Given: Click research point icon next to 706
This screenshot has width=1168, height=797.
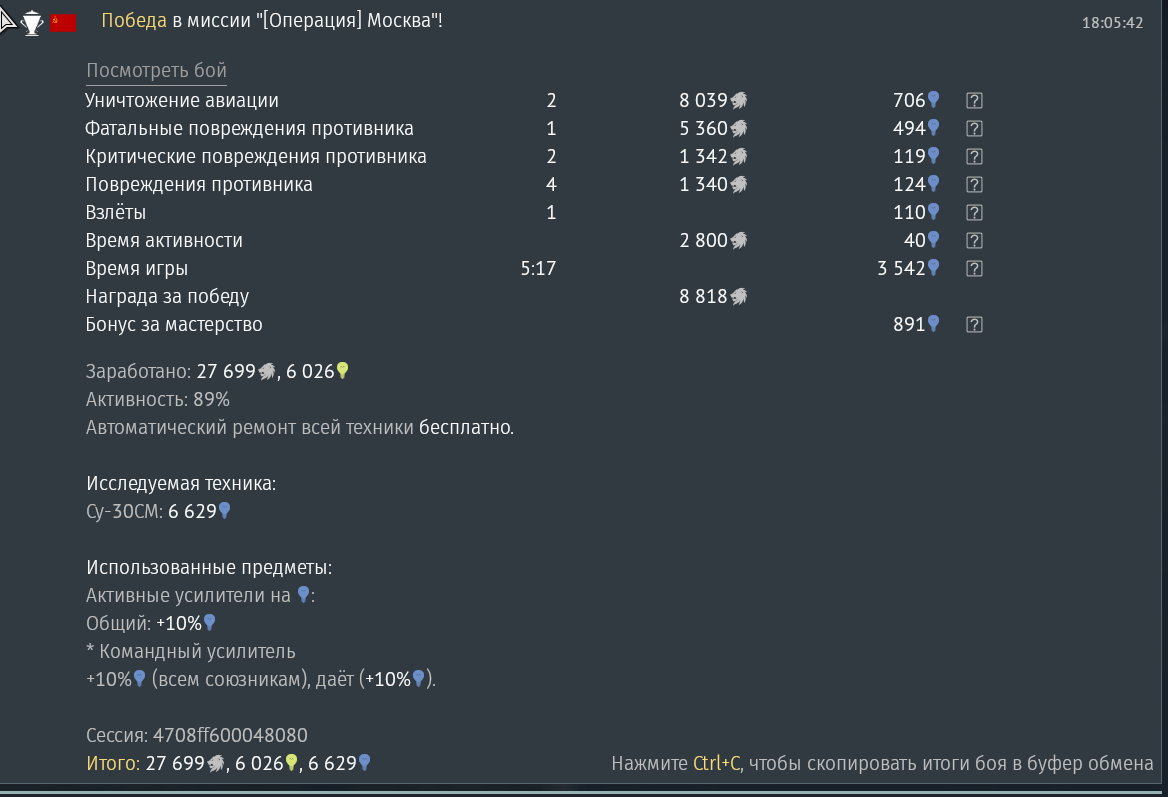Looking at the screenshot, I should pos(933,100).
